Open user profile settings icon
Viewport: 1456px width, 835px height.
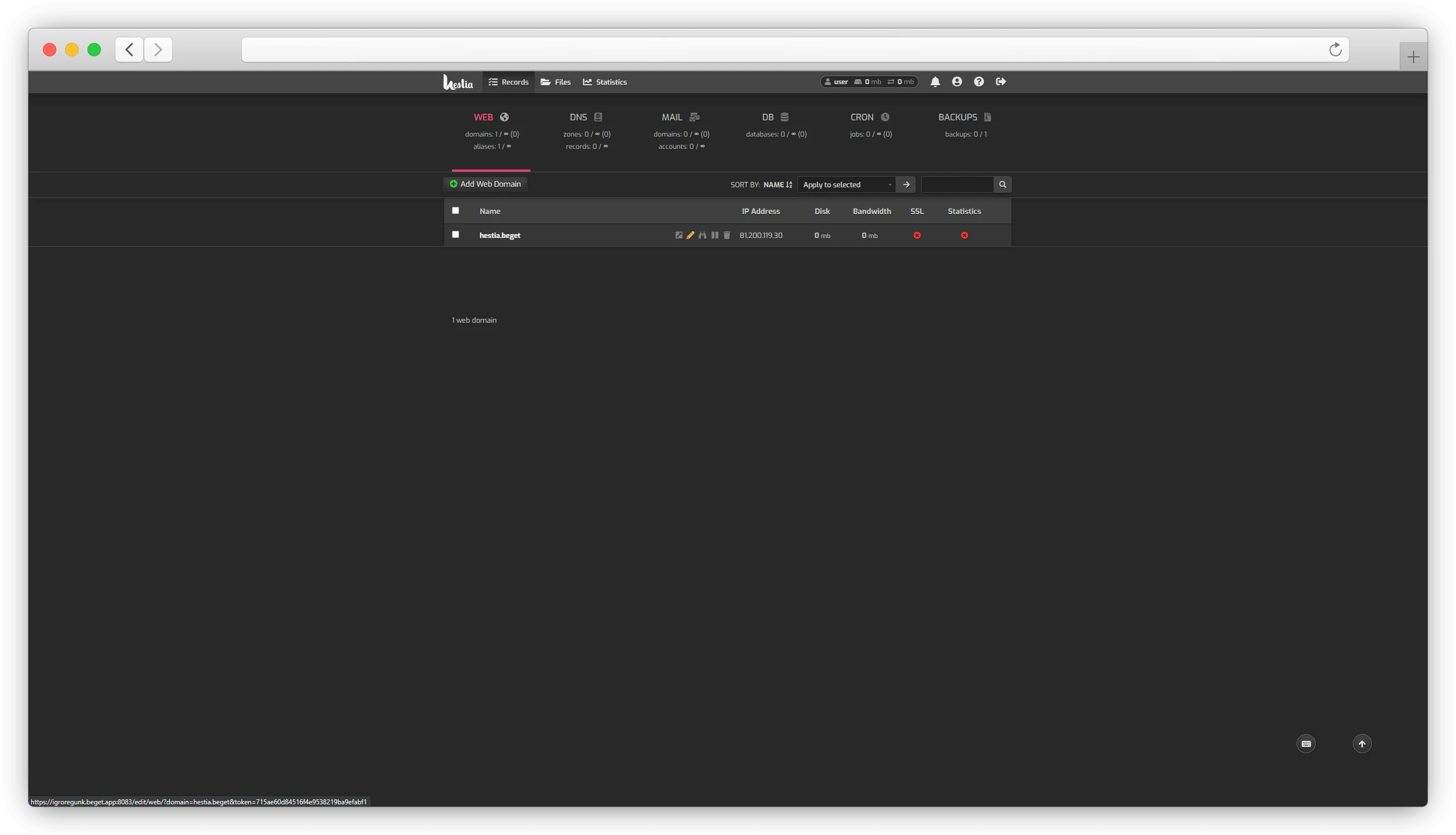957,81
